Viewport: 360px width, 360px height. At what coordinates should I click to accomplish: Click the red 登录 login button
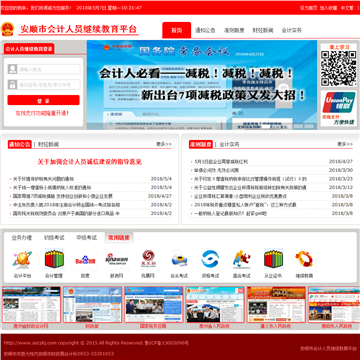[43, 100]
